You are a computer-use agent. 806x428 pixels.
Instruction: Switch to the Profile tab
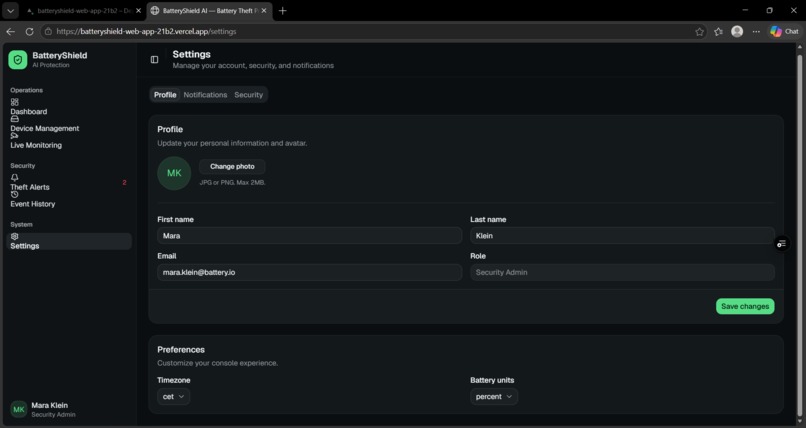coord(165,95)
